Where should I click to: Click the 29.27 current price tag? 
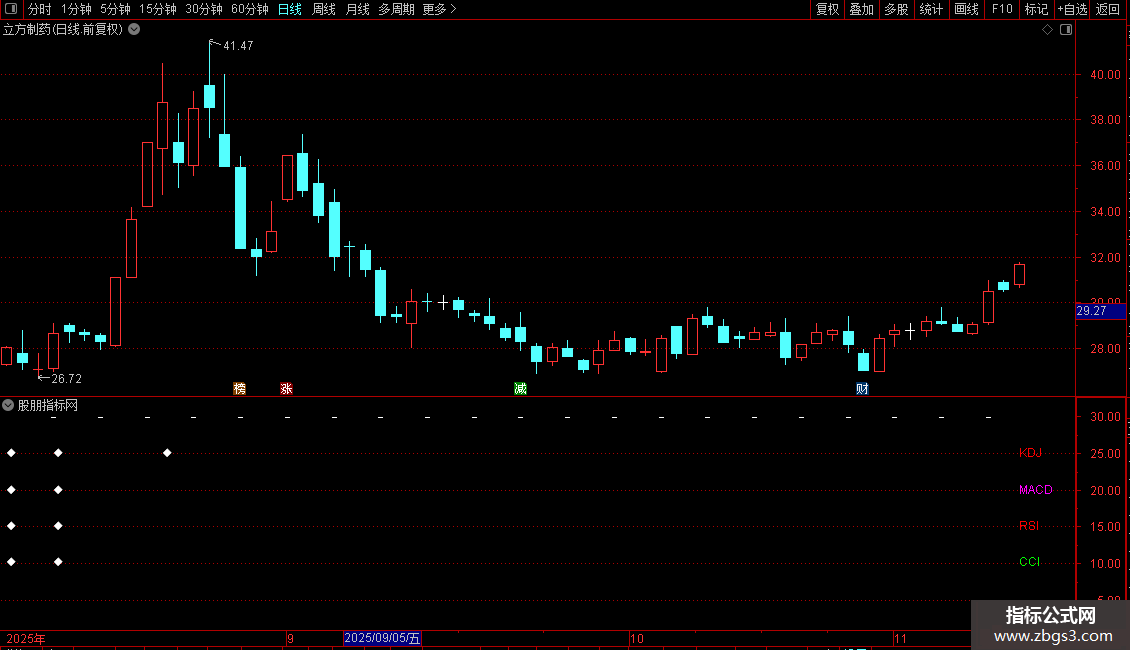point(1100,311)
